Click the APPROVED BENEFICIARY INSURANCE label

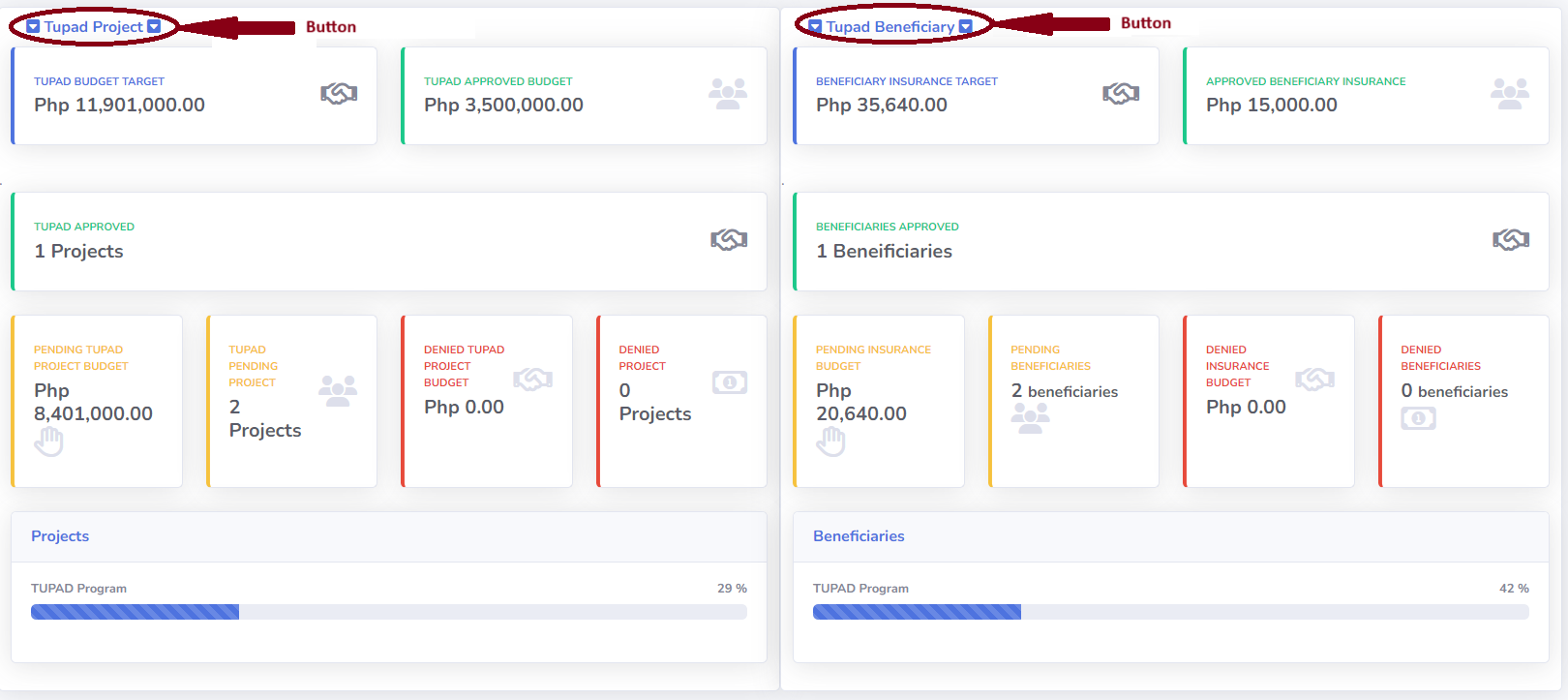[1306, 81]
